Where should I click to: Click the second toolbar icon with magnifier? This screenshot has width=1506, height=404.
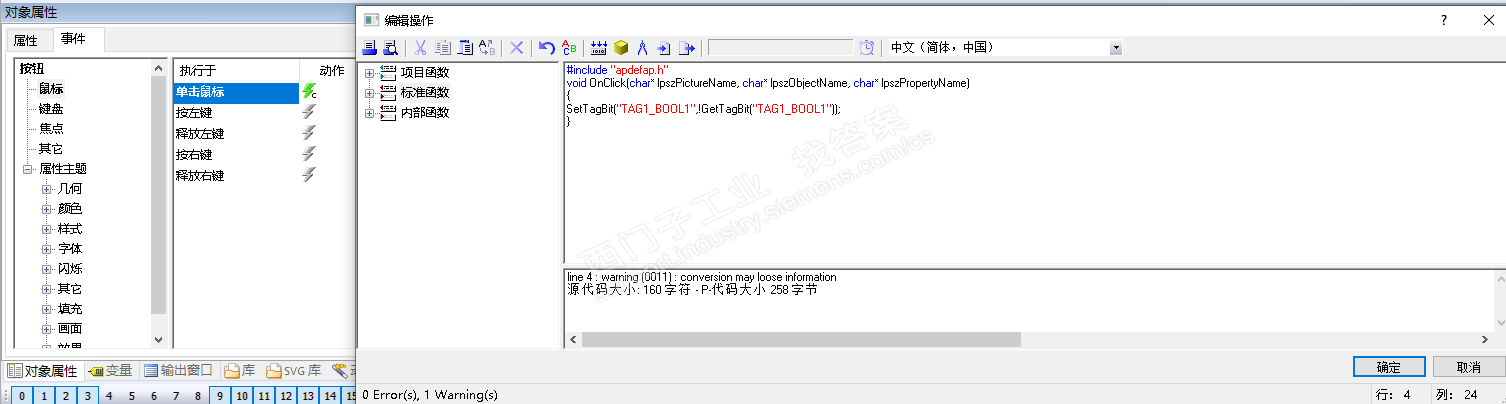pos(391,47)
